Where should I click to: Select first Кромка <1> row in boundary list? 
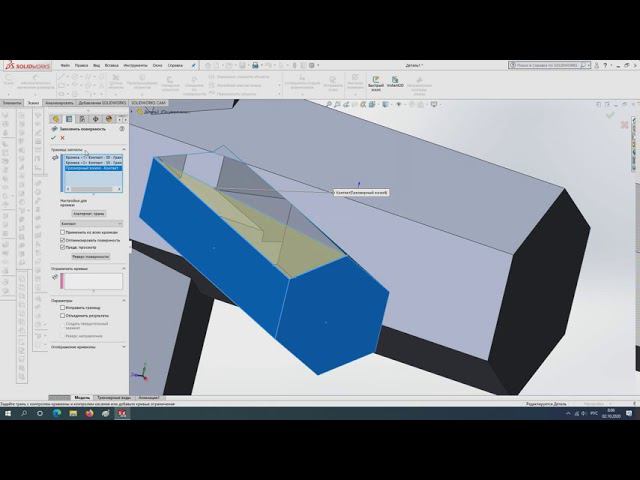[93, 157]
